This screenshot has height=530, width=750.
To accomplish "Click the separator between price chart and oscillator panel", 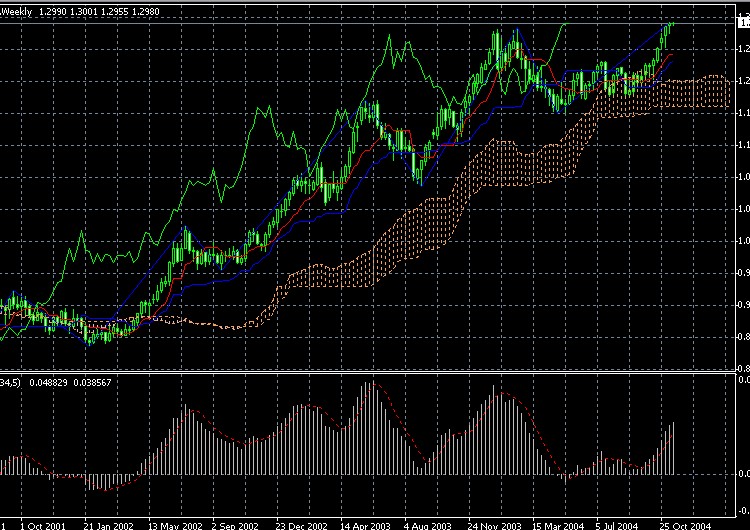I will (x=370, y=372).
